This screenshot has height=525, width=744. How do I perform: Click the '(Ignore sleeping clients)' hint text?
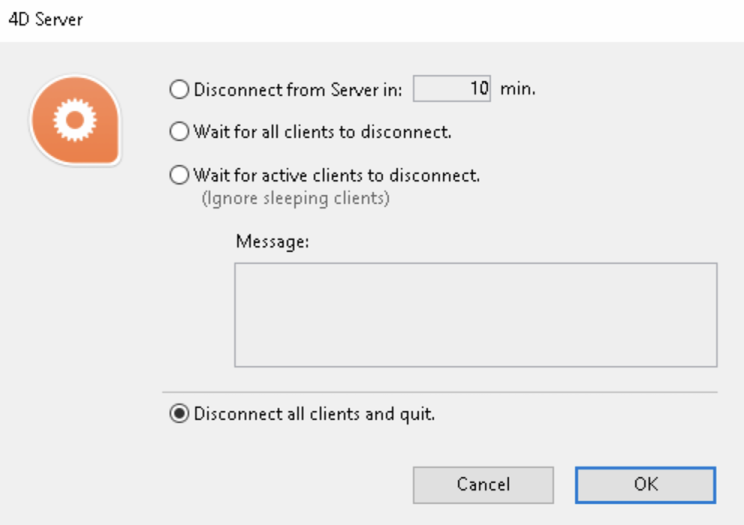tap(295, 197)
